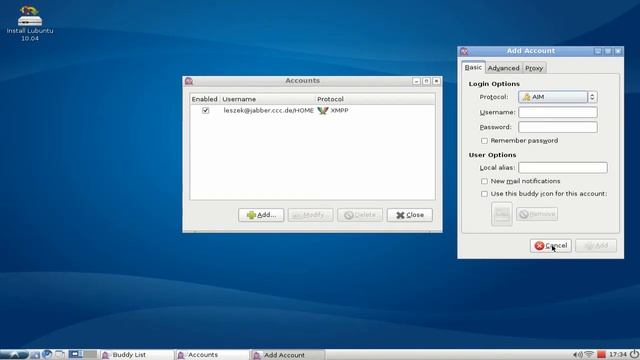This screenshot has width=640, height=360.
Task: Enable New mail notifications checkbox
Action: pos(484,181)
